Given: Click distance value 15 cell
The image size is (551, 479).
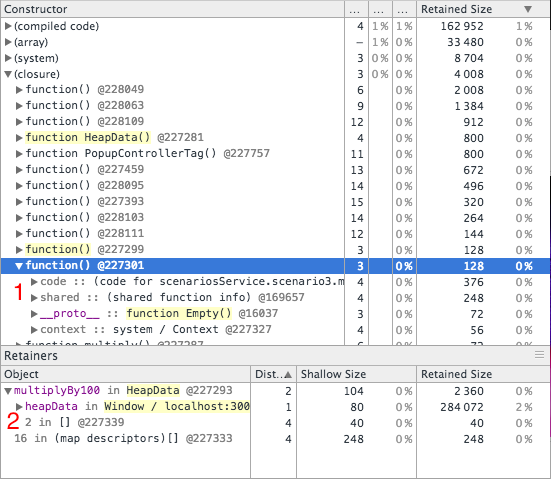Looking at the screenshot, I should (x=357, y=202).
